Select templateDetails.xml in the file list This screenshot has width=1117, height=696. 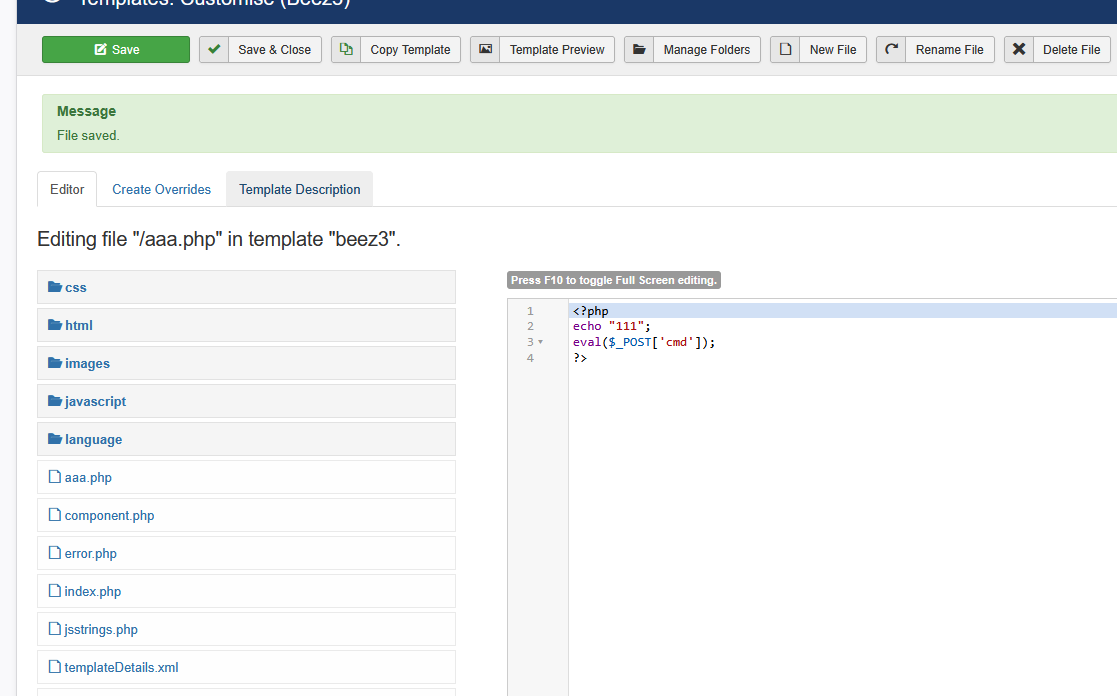click(121, 668)
